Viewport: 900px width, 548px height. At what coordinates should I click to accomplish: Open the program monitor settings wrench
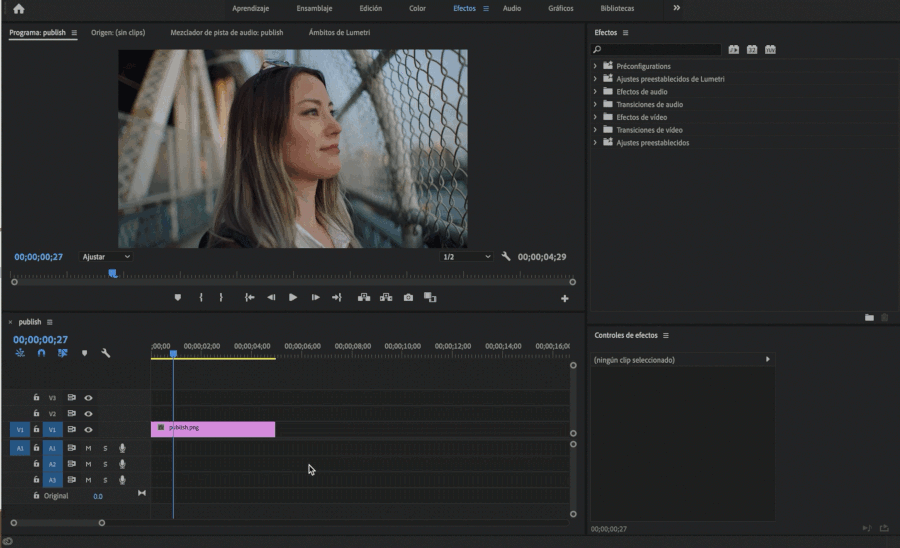pyautogui.click(x=506, y=256)
